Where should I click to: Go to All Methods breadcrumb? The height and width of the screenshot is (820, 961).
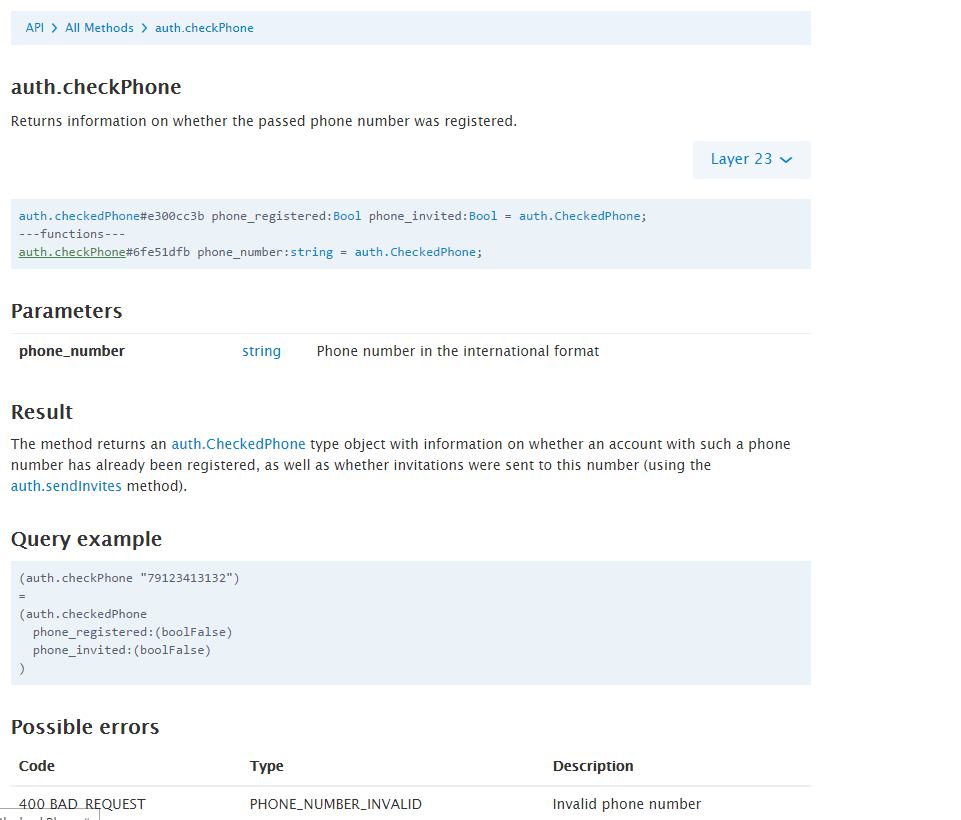(x=99, y=28)
